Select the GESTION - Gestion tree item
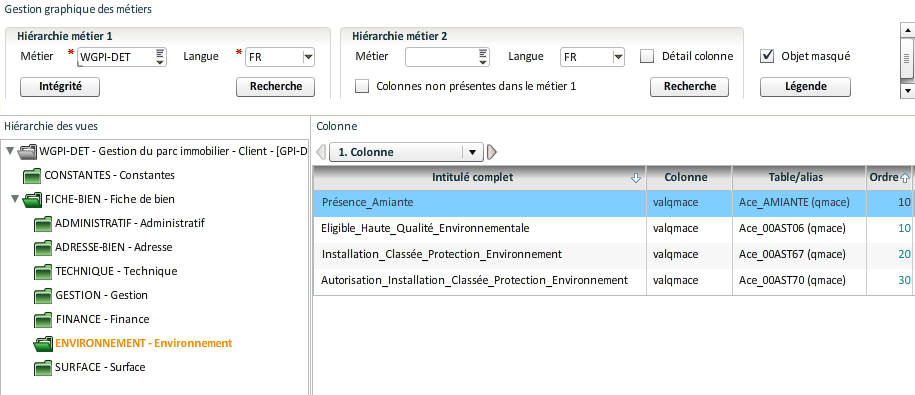 point(102,295)
